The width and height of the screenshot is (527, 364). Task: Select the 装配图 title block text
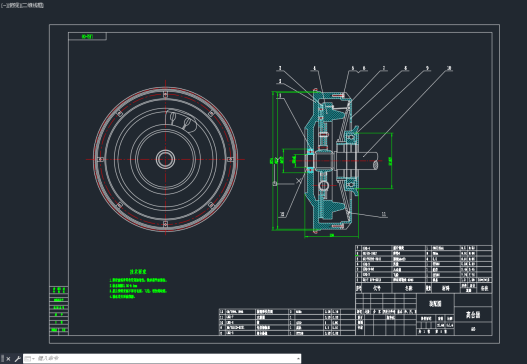click(435, 304)
